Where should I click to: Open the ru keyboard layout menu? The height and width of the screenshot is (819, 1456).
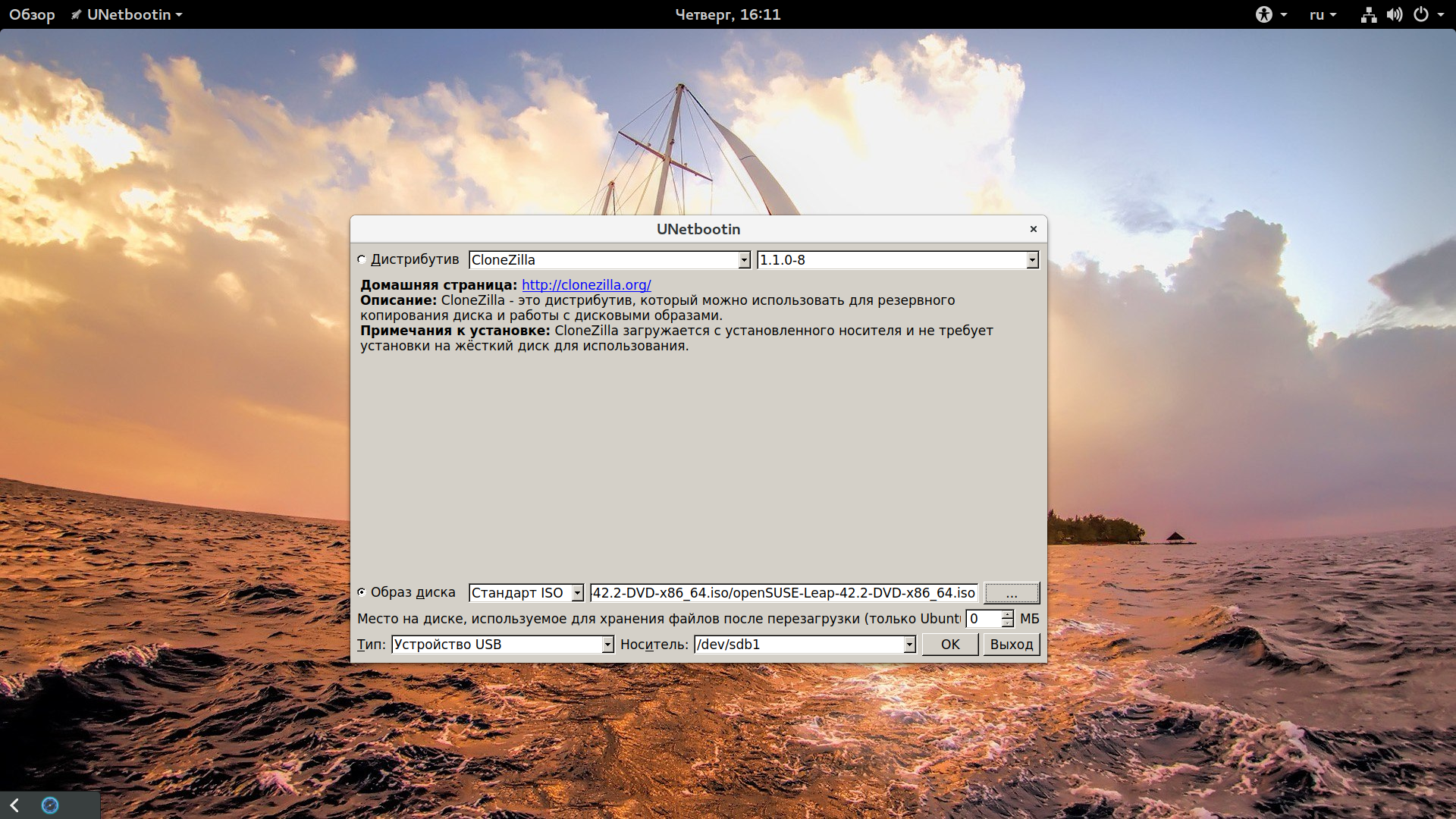click(x=1323, y=14)
